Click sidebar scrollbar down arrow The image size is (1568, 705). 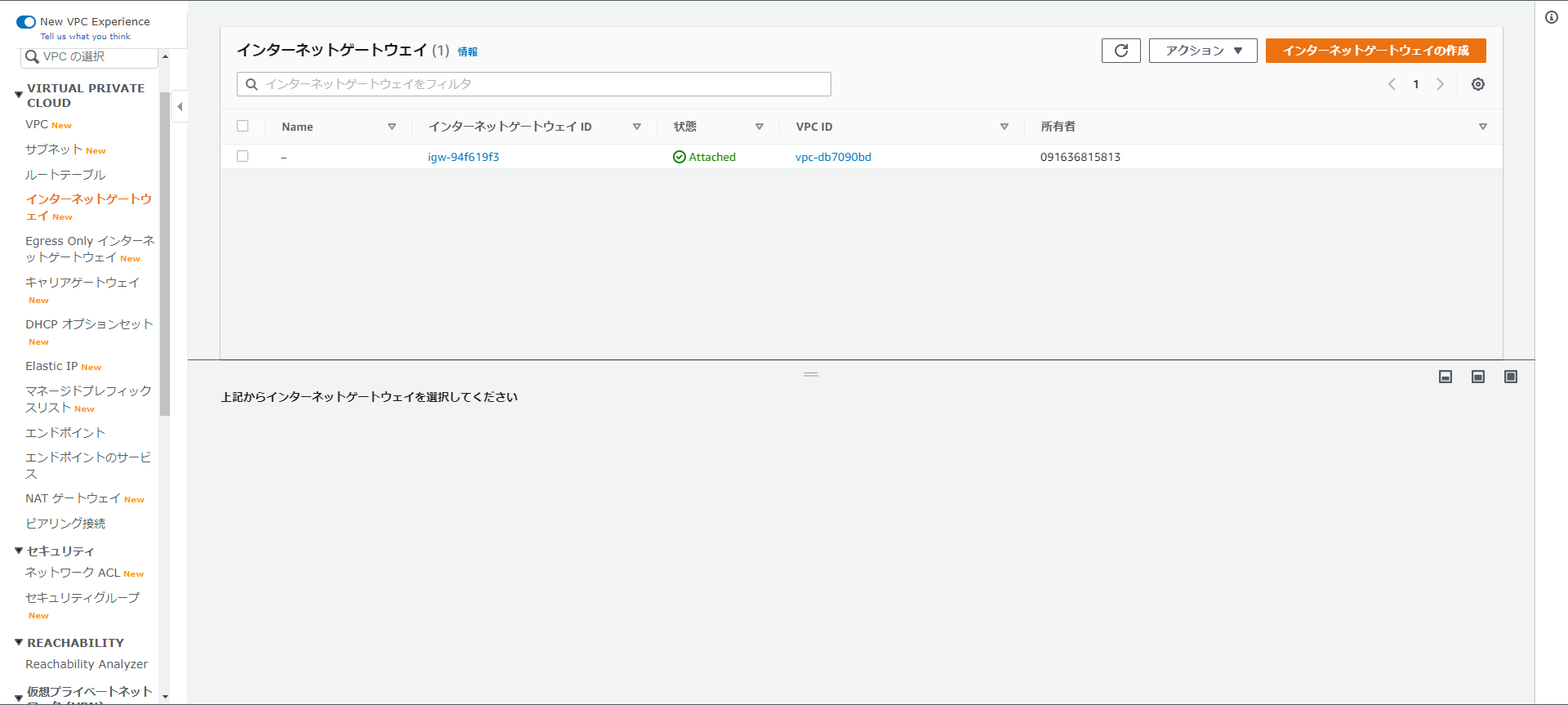pyautogui.click(x=165, y=697)
